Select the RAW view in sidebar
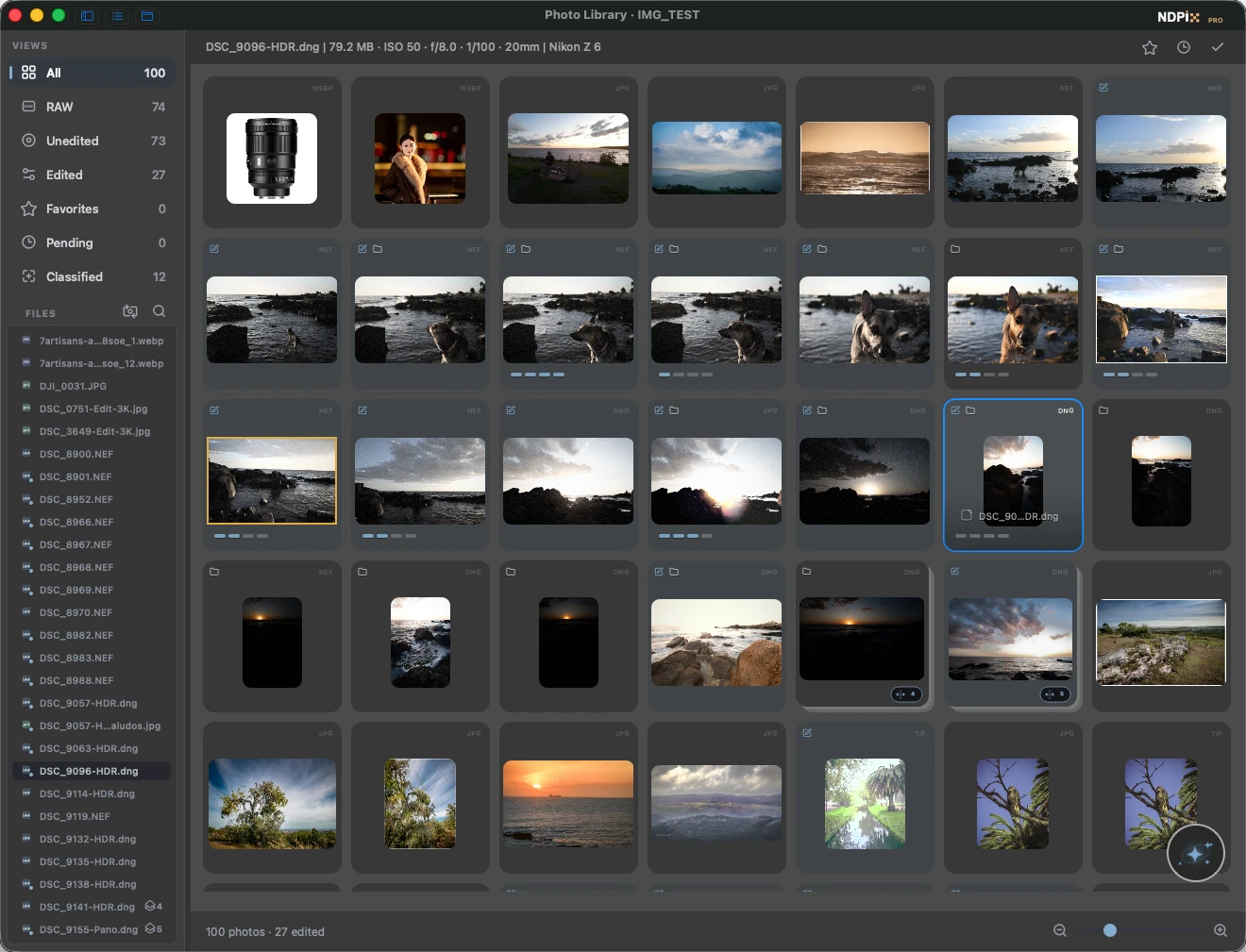 (93, 107)
